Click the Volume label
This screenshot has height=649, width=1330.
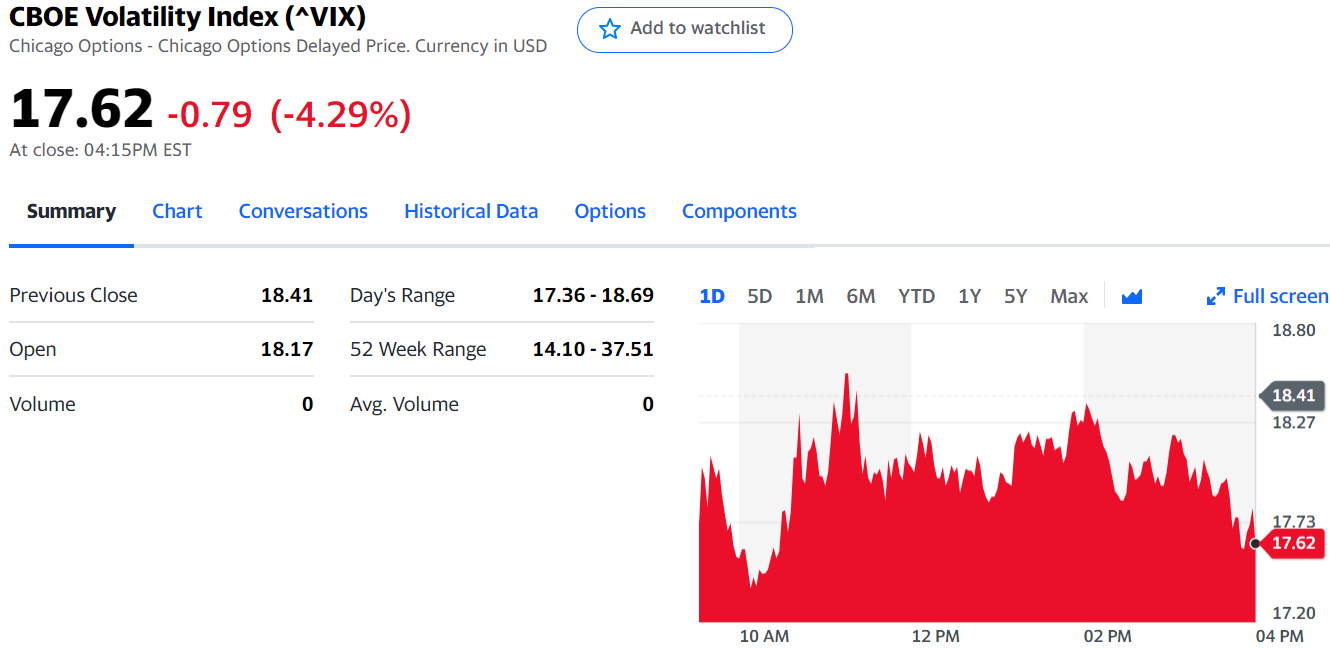42,404
